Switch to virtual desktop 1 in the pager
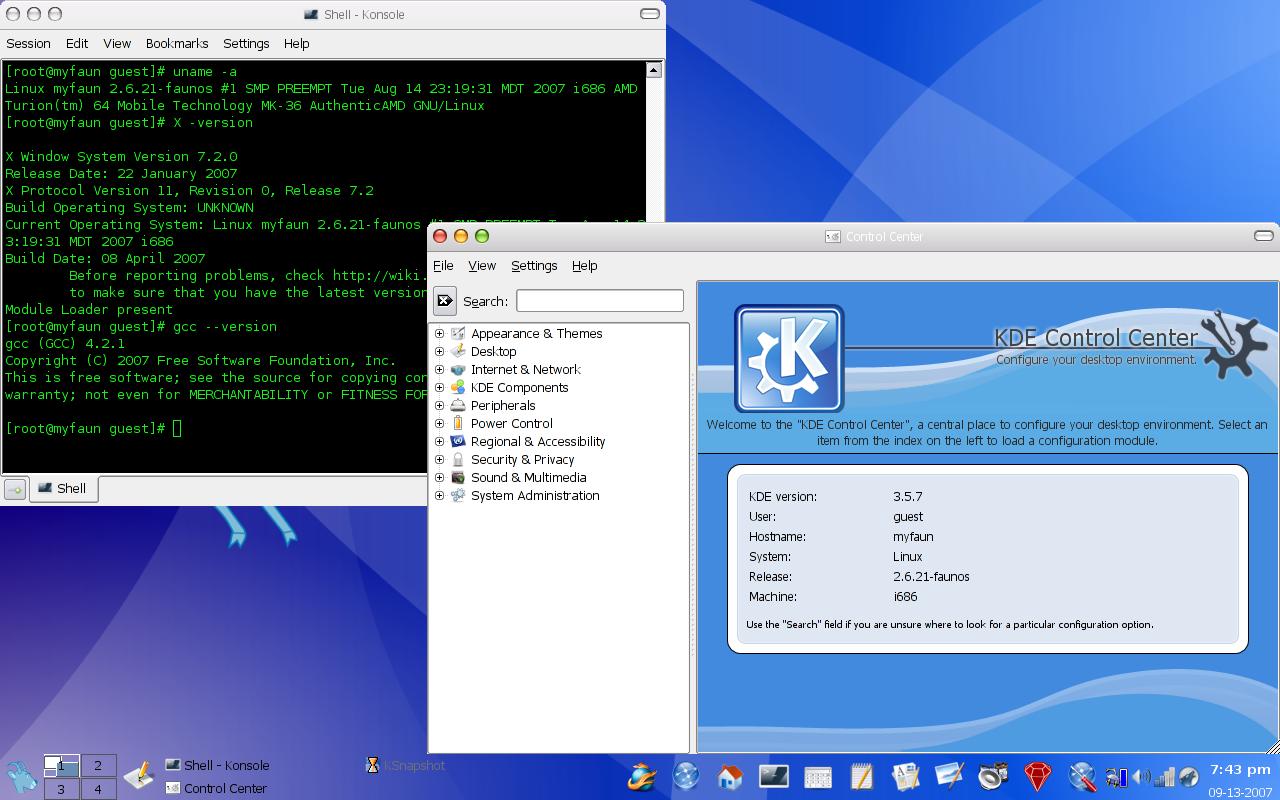This screenshot has width=1280, height=800. (x=61, y=765)
